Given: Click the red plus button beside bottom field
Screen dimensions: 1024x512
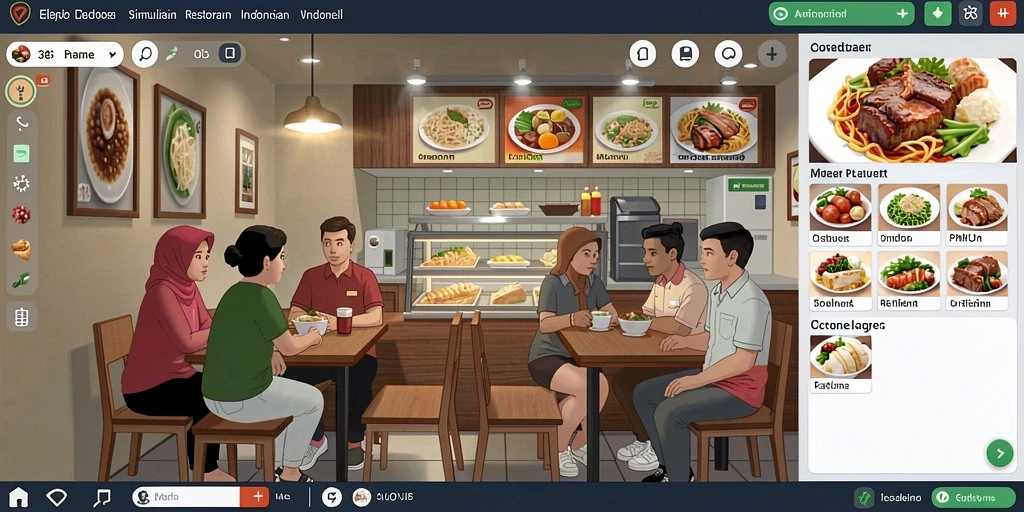Looking at the screenshot, I should [257, 497].
